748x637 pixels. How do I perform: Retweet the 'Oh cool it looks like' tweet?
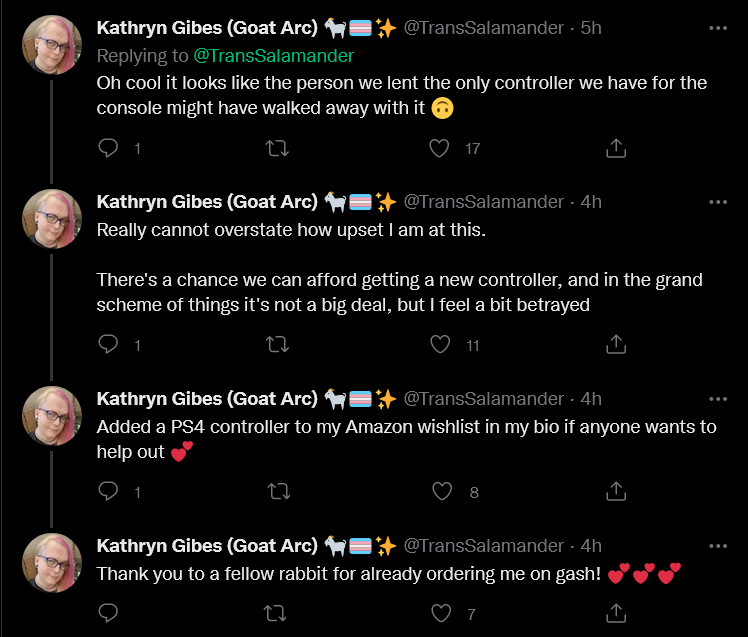tap(277, 148)
